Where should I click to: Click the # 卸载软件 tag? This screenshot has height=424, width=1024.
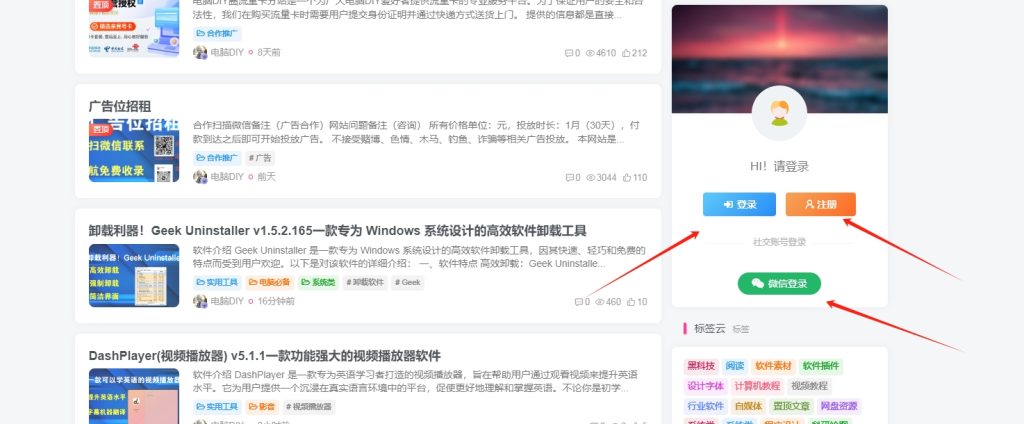pos(366,283)
